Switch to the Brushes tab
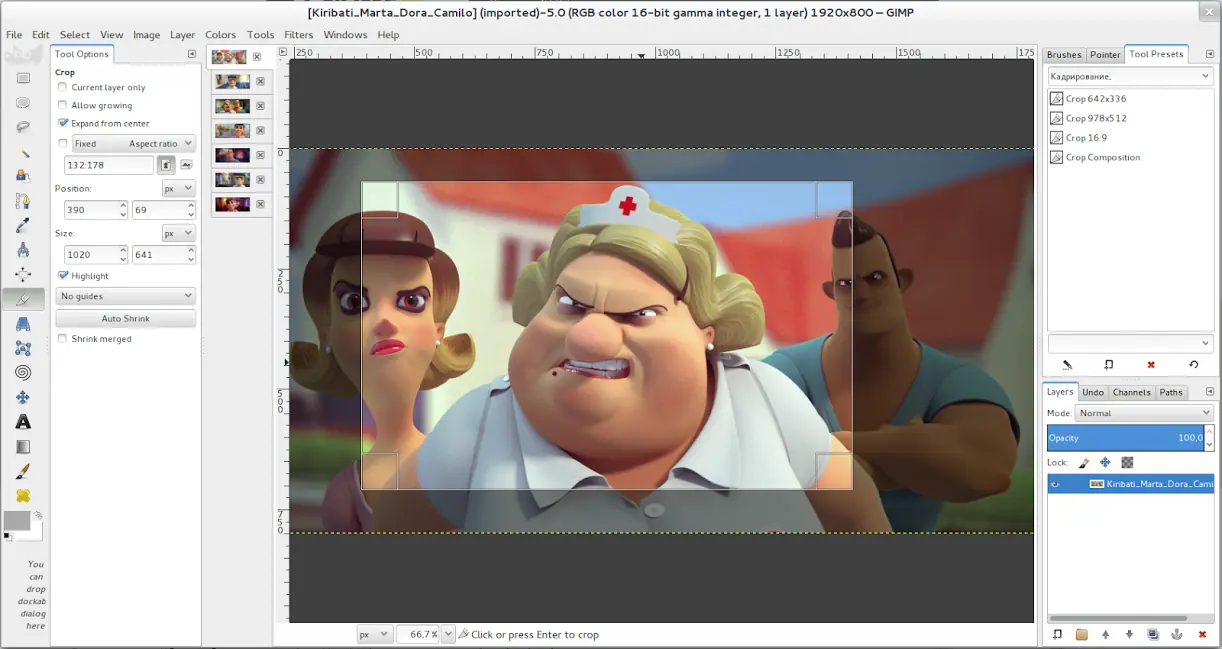 [x=1064, y=55]
